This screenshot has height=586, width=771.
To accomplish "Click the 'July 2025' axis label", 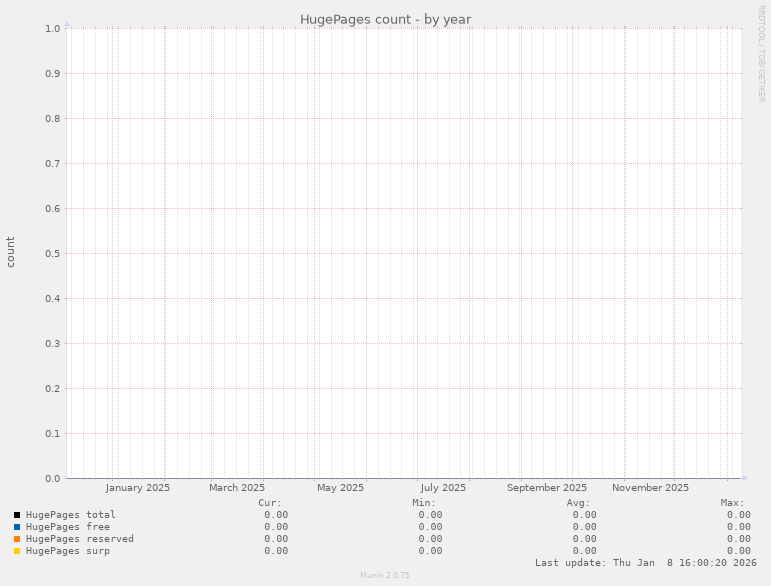I will [x=443, y=488].
